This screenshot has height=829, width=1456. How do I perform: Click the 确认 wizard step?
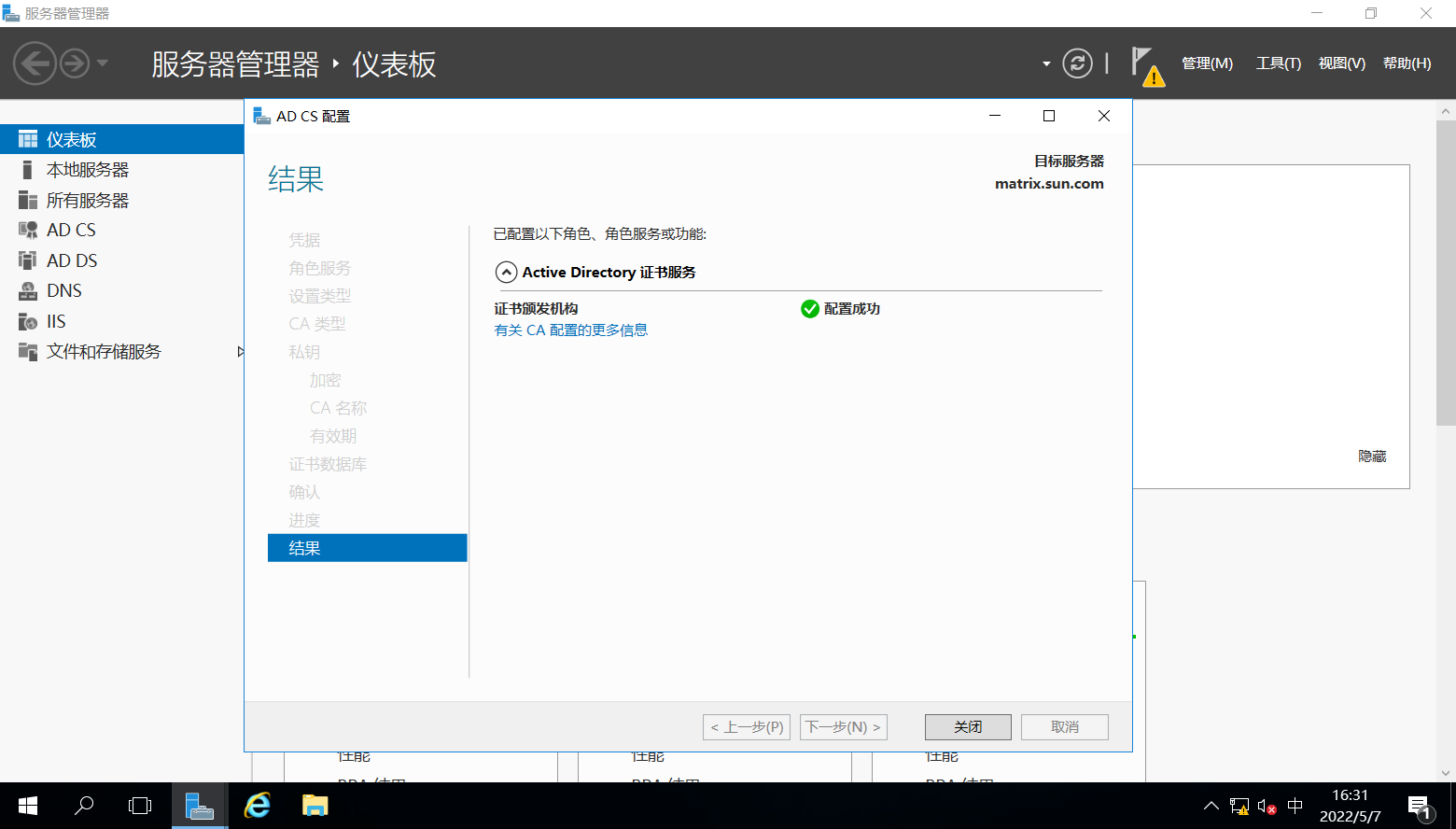tap(304, 492)
